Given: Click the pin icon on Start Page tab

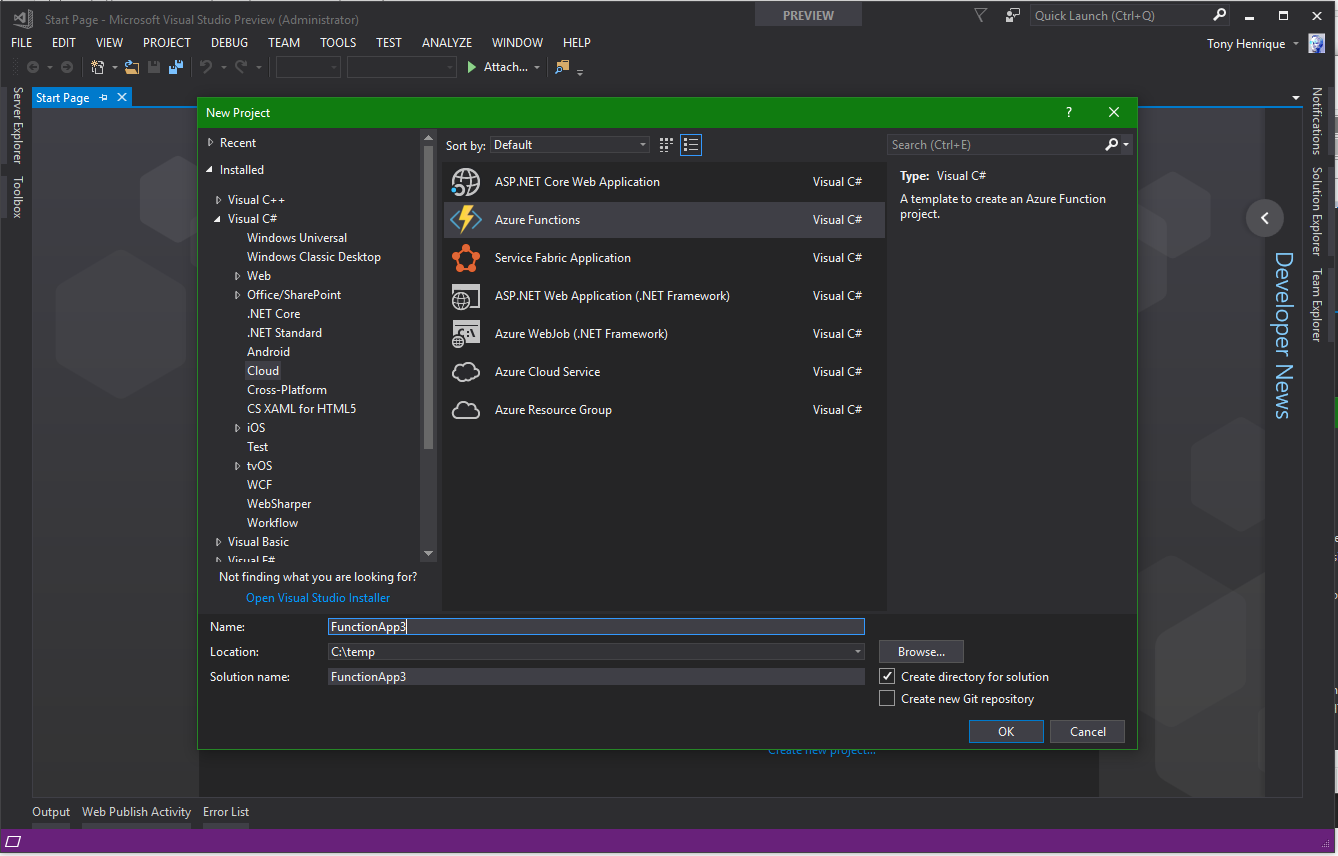Looking at the screenshot, I should point(104,98).
